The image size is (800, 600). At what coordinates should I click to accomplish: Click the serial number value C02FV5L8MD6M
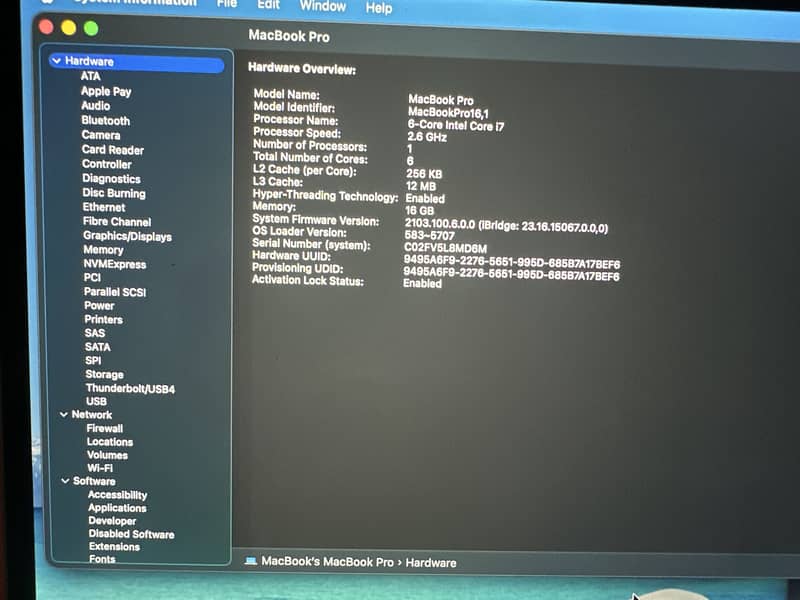point(445,248)
